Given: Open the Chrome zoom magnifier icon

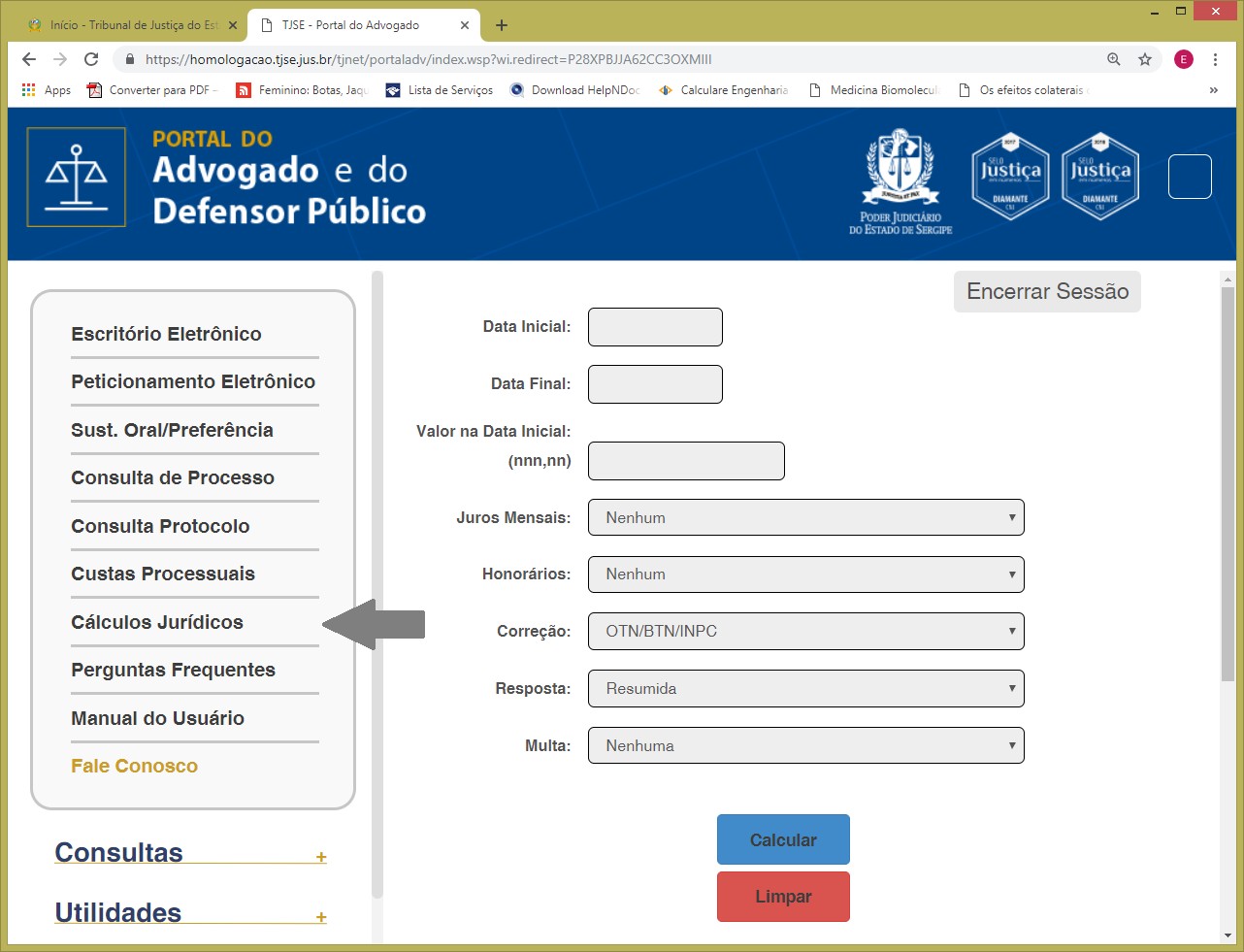Looking at the screenshot, I should point(1114,59).
